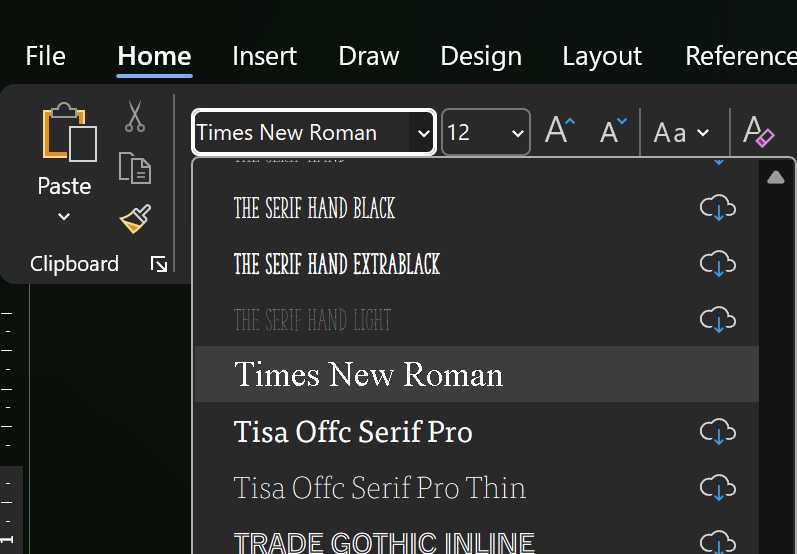Image resolution: width=797 pixels, height=554 pixels.
Task: Download Tisa Offc Serif Pro Thin cloud icon
Action: 718,487
